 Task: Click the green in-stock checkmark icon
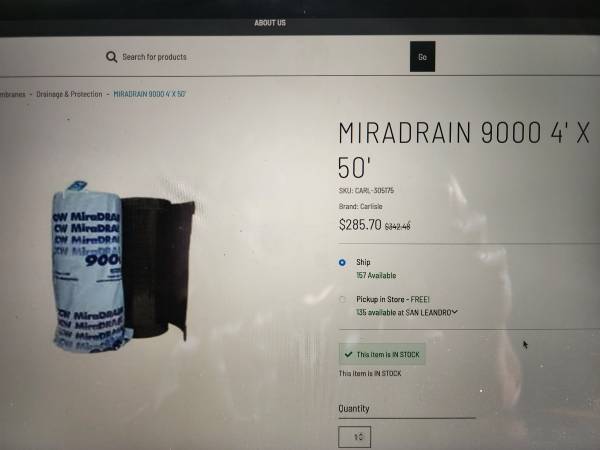pos(348,354)
